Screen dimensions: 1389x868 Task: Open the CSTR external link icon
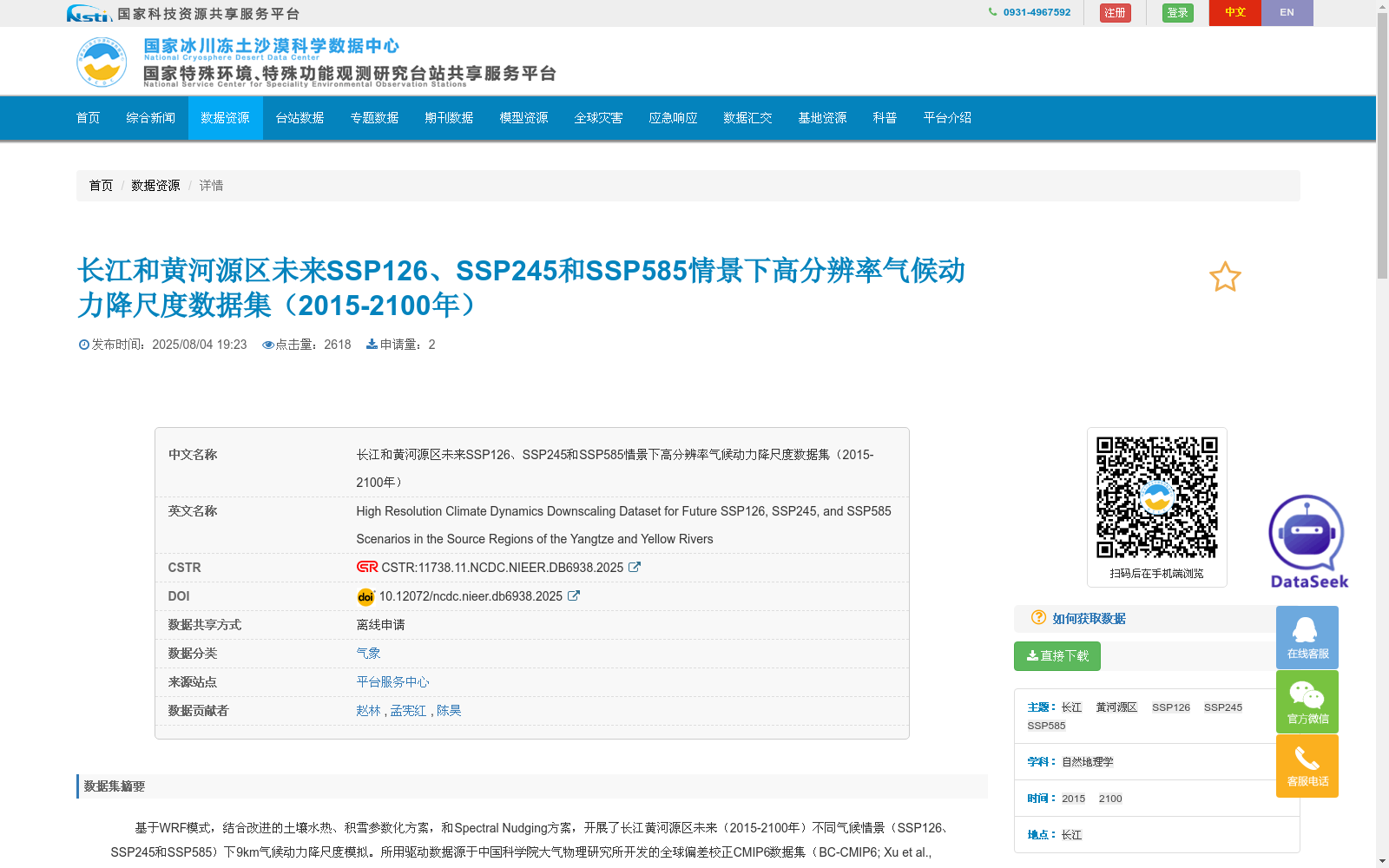[635, 567]
